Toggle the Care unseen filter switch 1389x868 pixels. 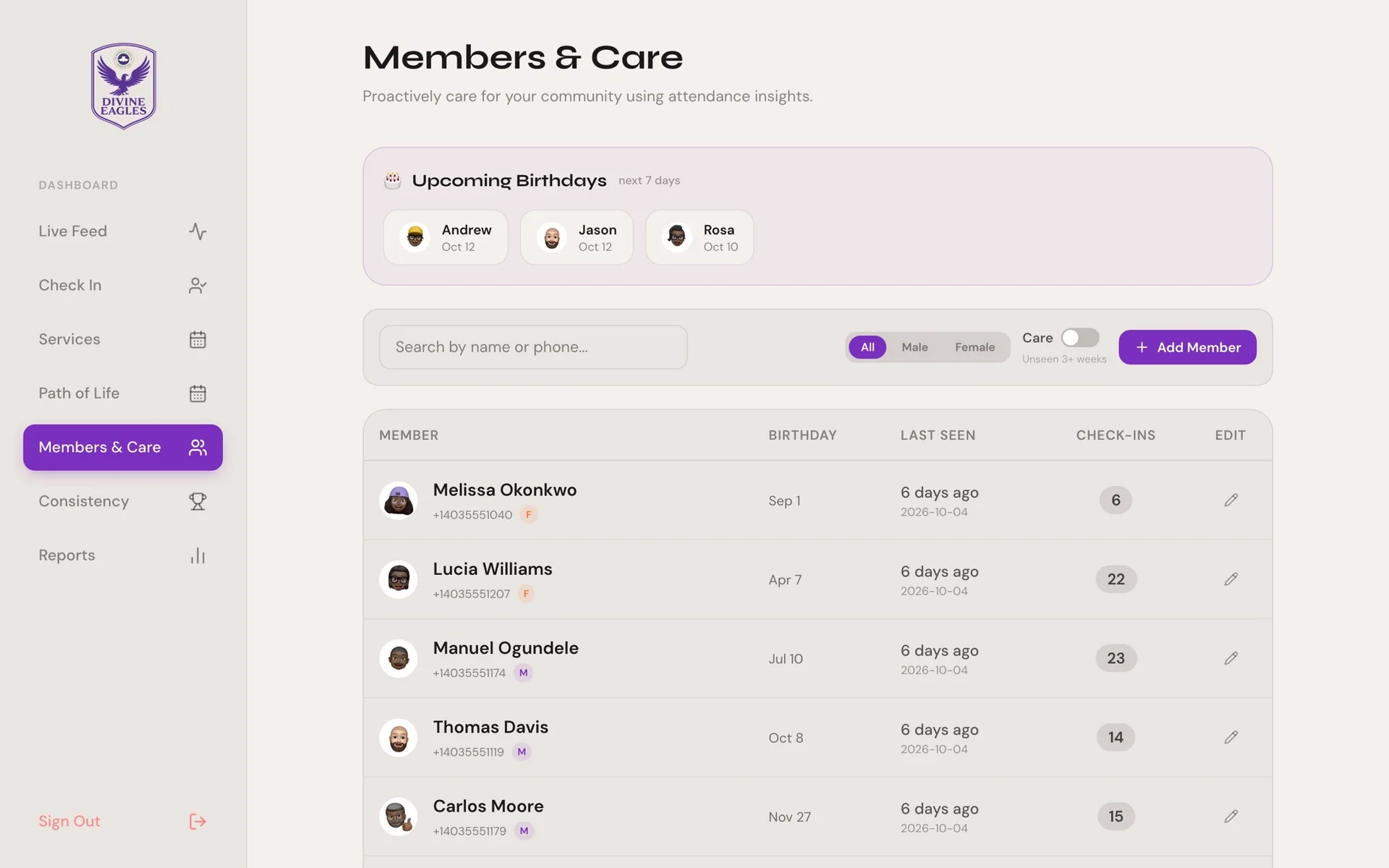pyautogui.click(x=1080, y=338)
